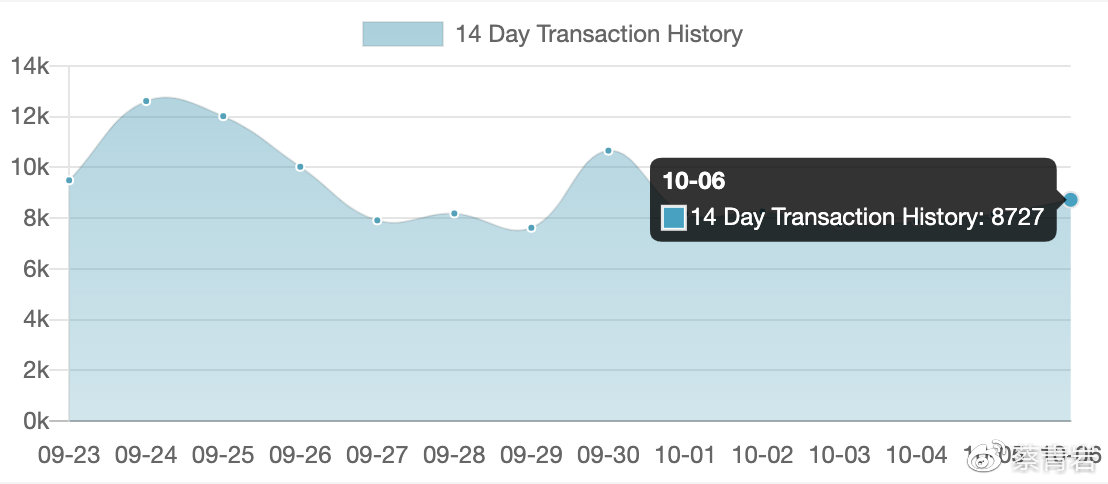
Task: Click the 8727 tooltip value text
Action: [1018, 217]
